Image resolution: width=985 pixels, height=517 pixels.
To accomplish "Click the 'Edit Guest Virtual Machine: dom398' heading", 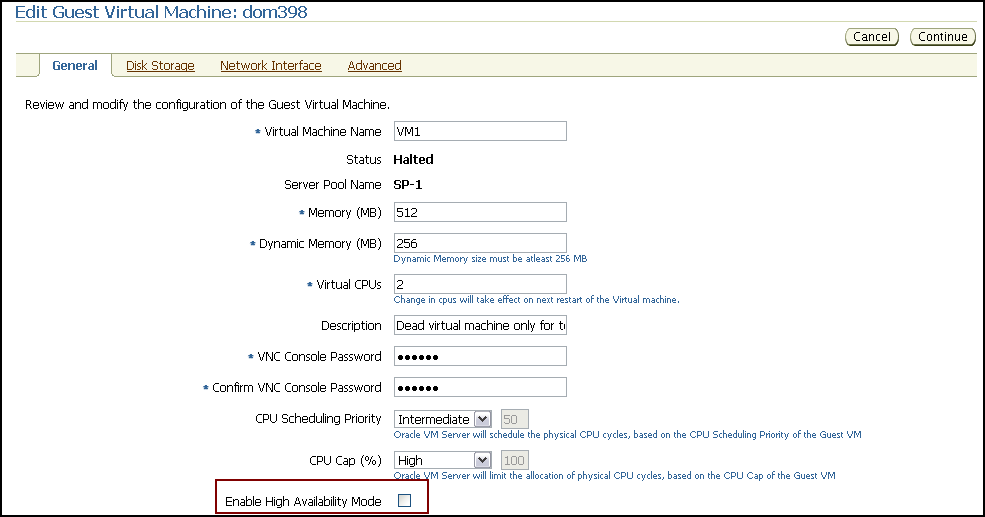I will coord(161,12).
